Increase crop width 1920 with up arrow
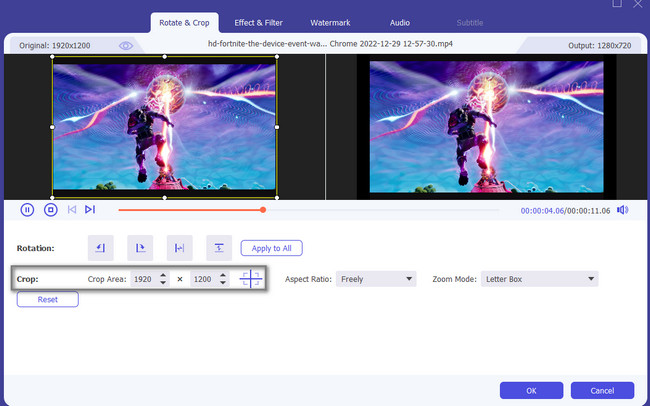The width and height of the screenshot is (650, 406). click(x=163, y=275)
